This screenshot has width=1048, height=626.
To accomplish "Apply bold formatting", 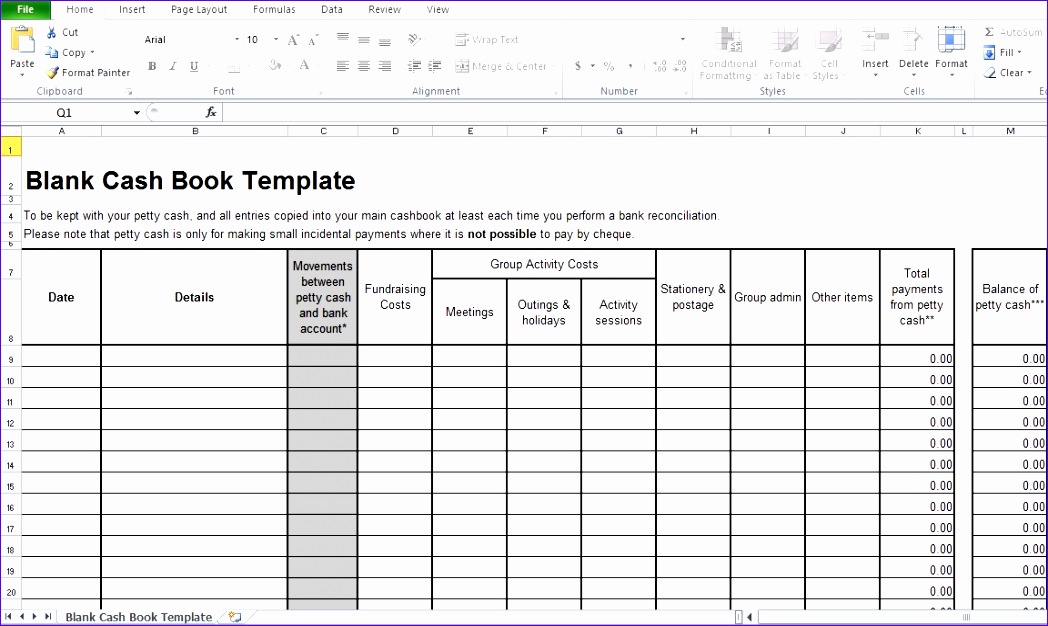I will tap(151, 66).
